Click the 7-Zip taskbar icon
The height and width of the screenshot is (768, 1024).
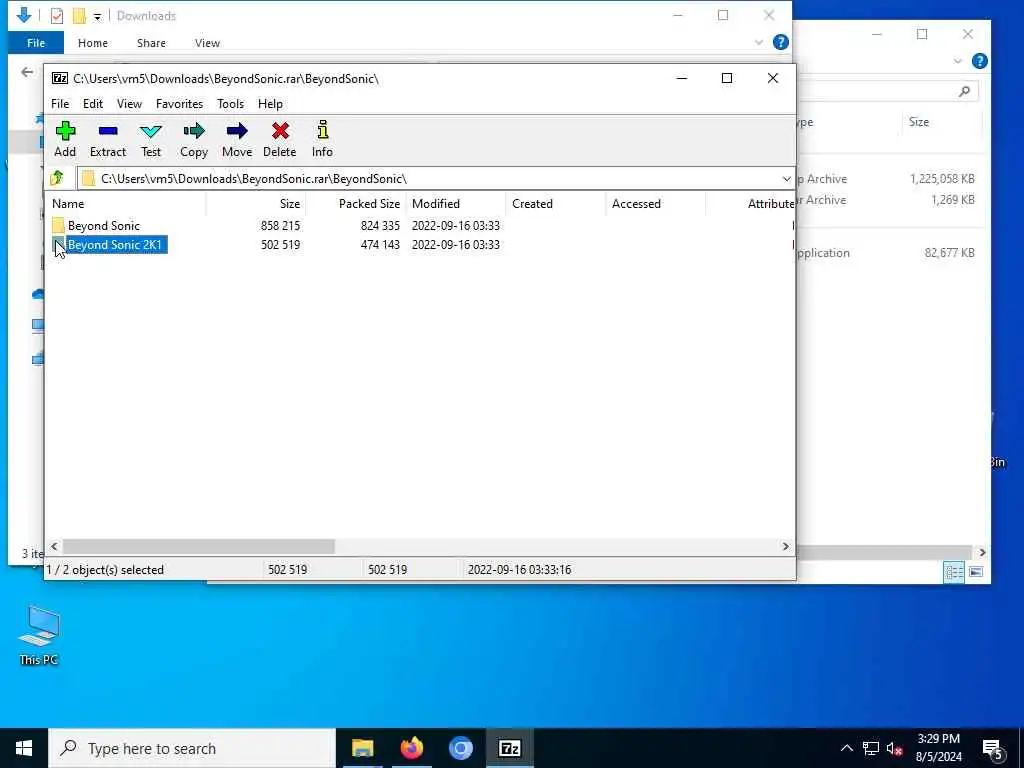click(x=509, y=748)
